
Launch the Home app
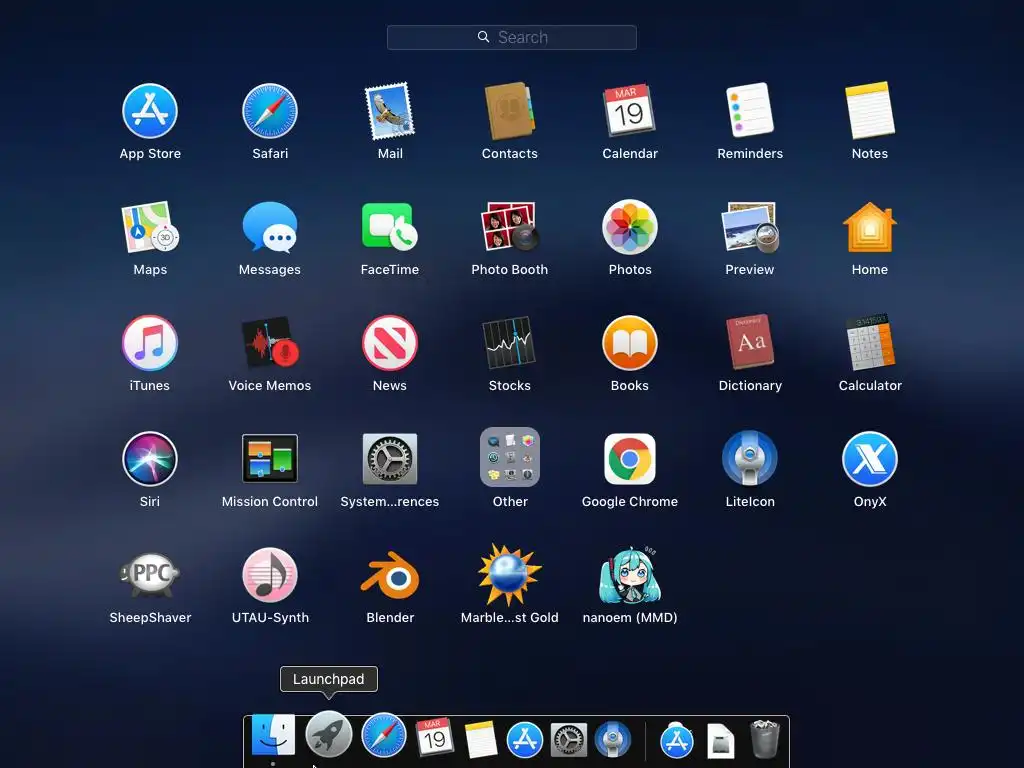coord(870,227)
